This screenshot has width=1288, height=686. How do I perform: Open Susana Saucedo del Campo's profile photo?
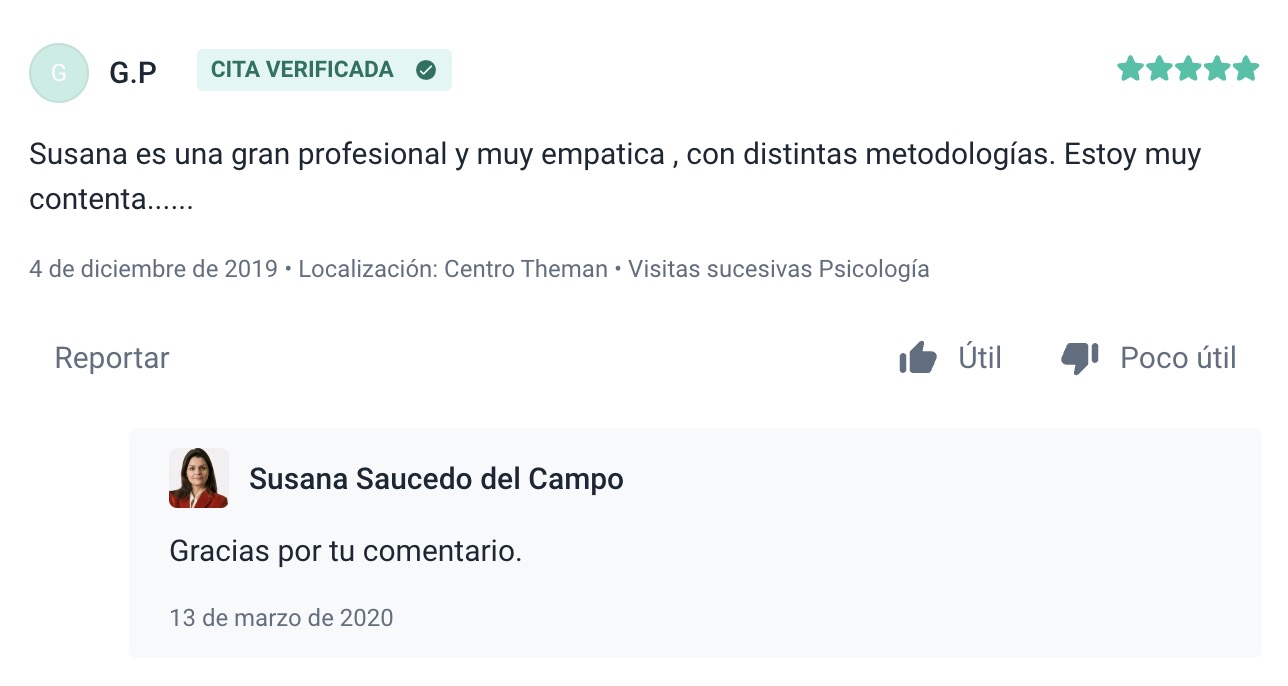tap(199, 478)
